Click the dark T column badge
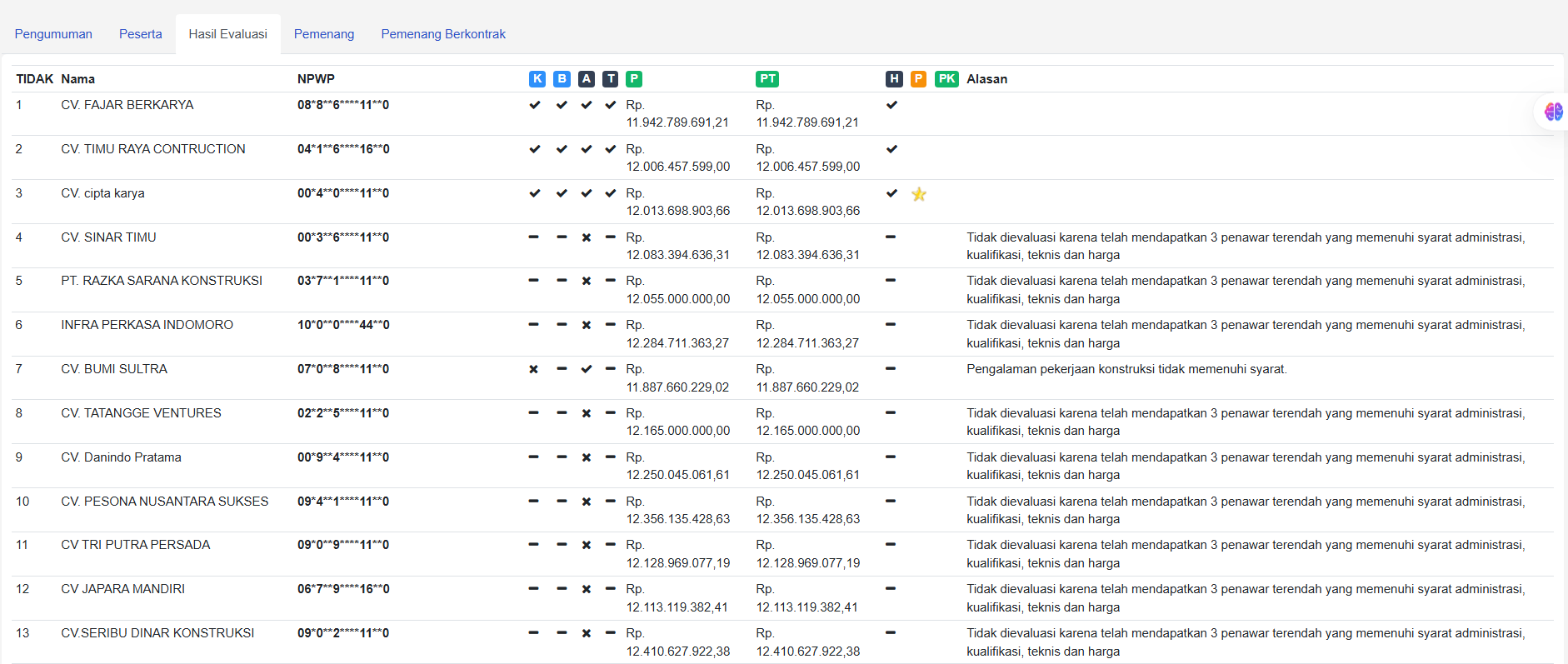The width and height of the screenshot is (1568, 664). [x=611, y=78]
